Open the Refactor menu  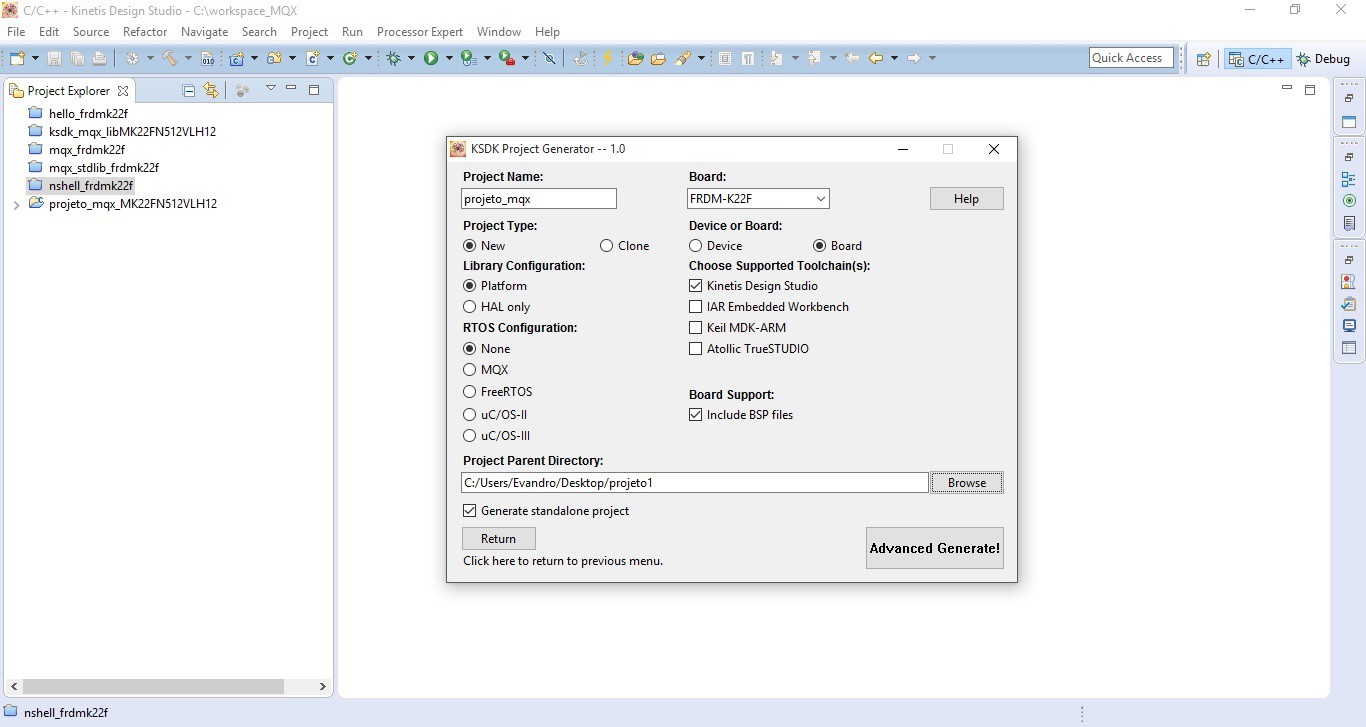[145, 32]
